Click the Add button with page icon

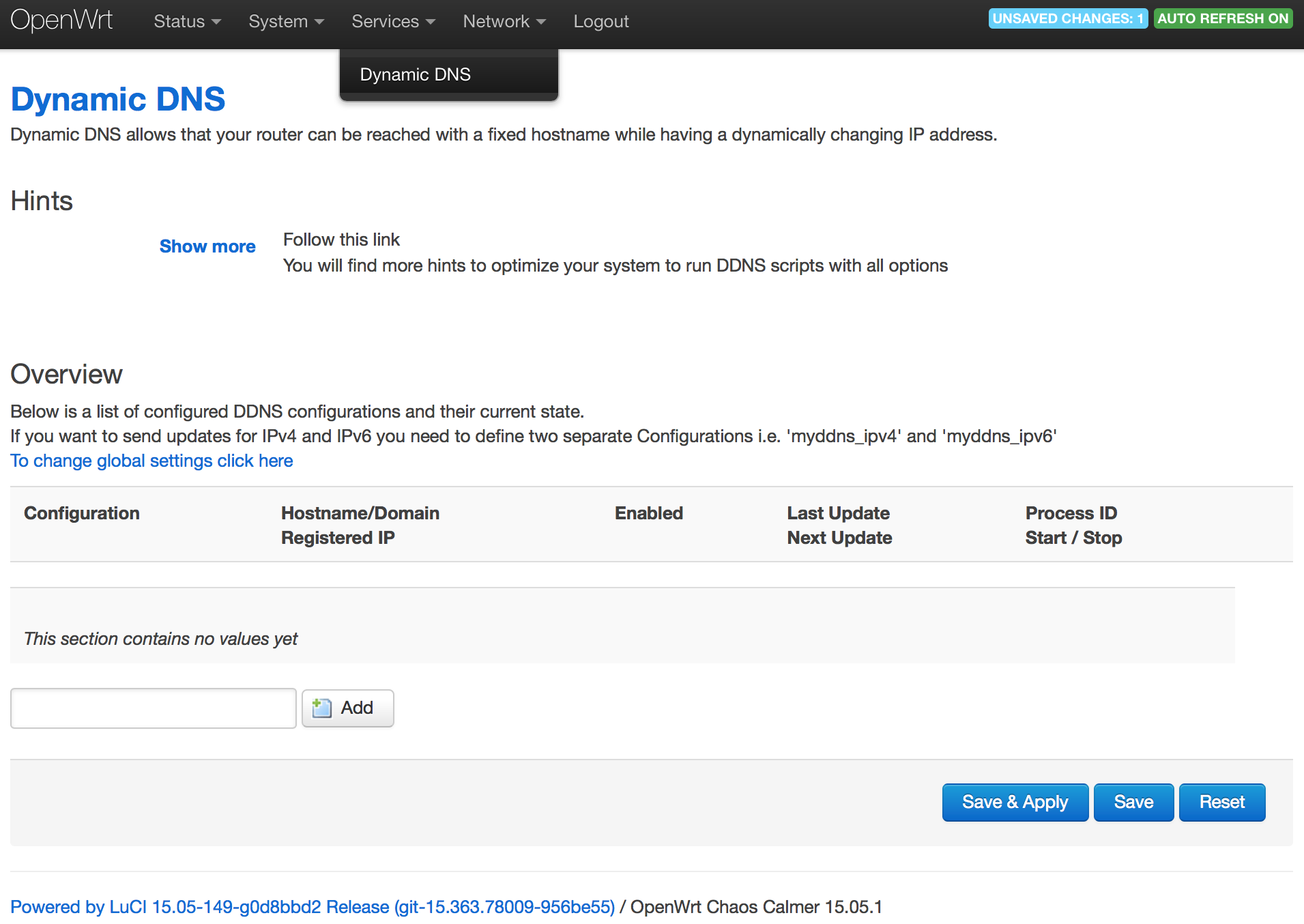click(348, 708)
